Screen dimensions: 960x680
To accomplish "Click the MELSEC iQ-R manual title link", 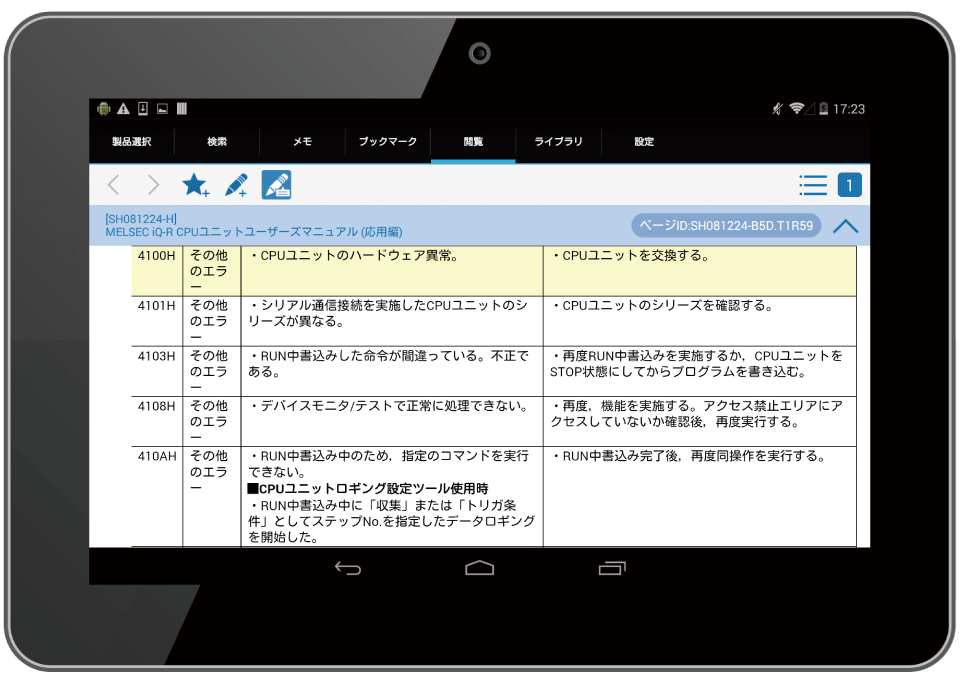I will pyautogui.click(x=254, y=232).
